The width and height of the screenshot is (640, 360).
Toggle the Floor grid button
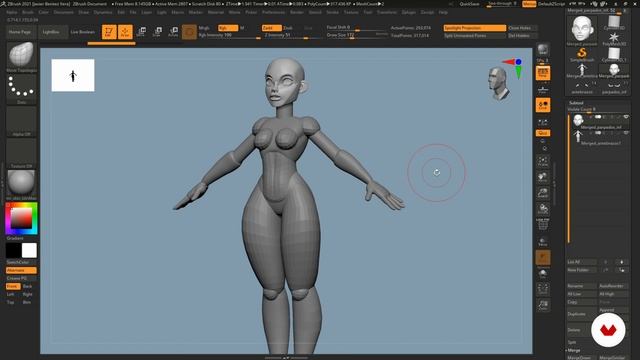point(543,90)
